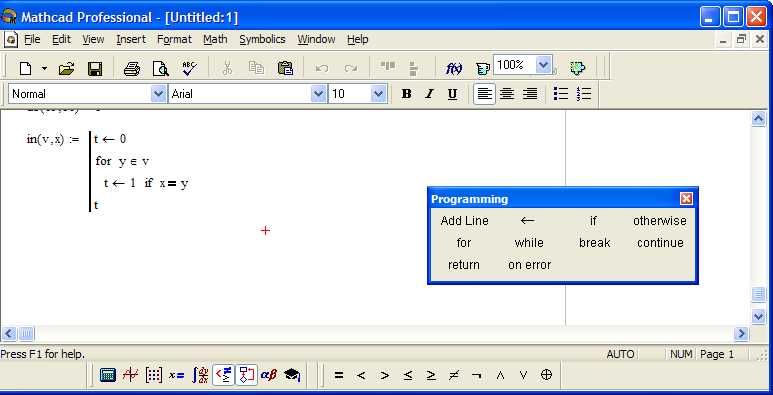Screen dimensions: 773x395
Task: Open the Vector and Matrix toolbar icon
Action: point(153,375)
